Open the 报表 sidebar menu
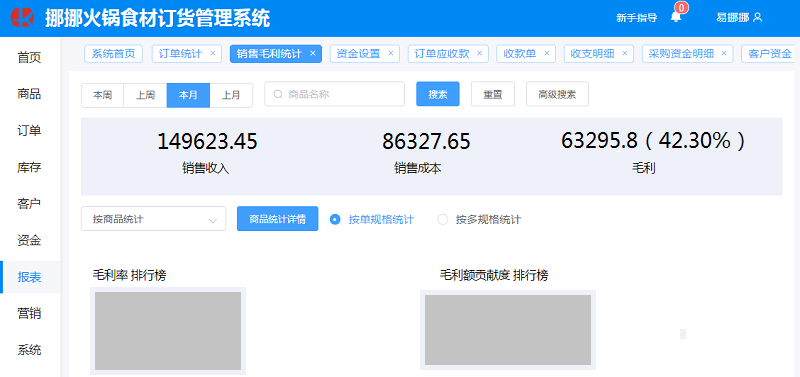Image resolution: width=800 pixels, height=377 pixels. pyautogui.click(x=30, y=277)
